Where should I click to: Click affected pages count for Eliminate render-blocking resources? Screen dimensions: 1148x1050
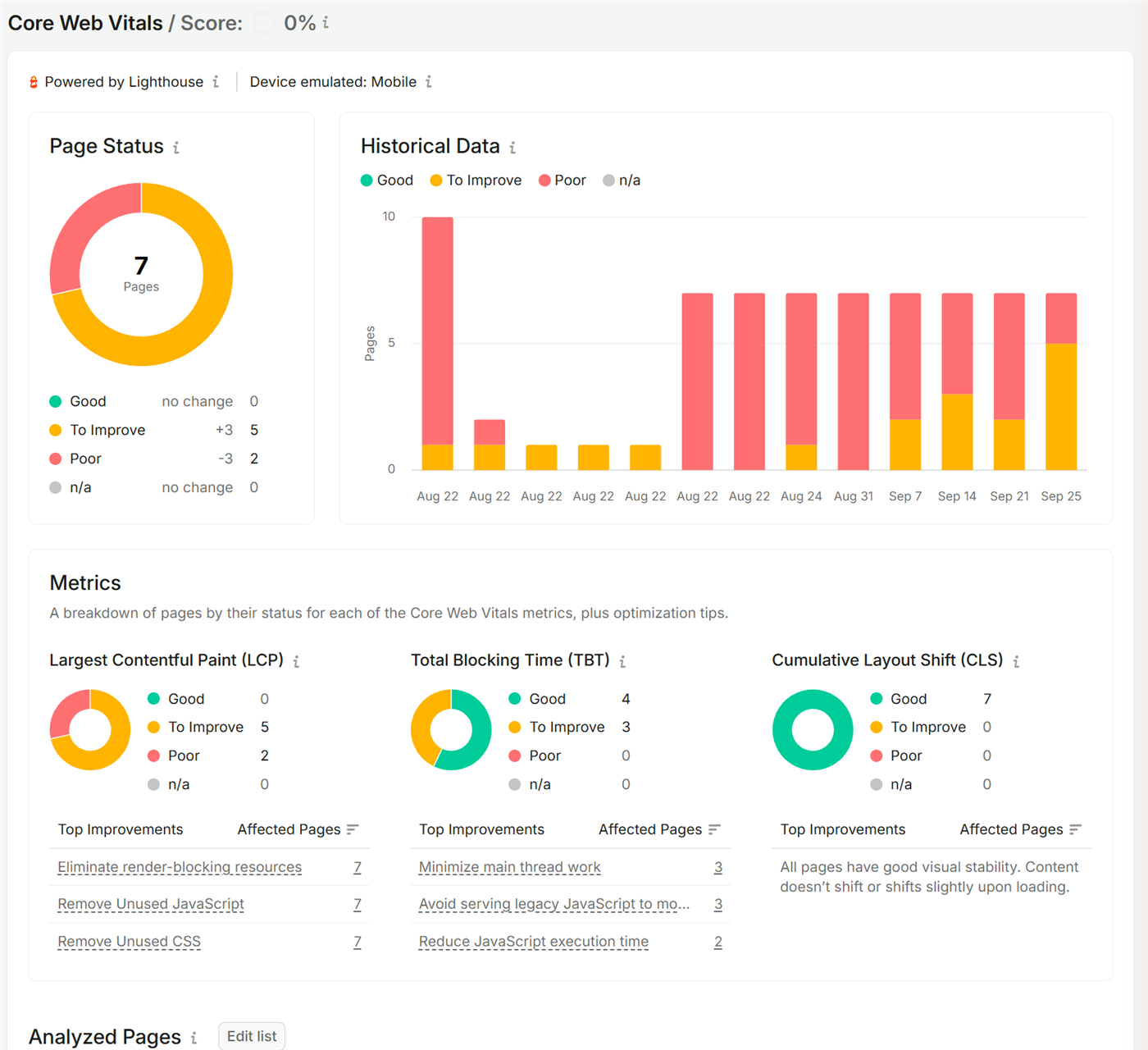tap(358, 867)
